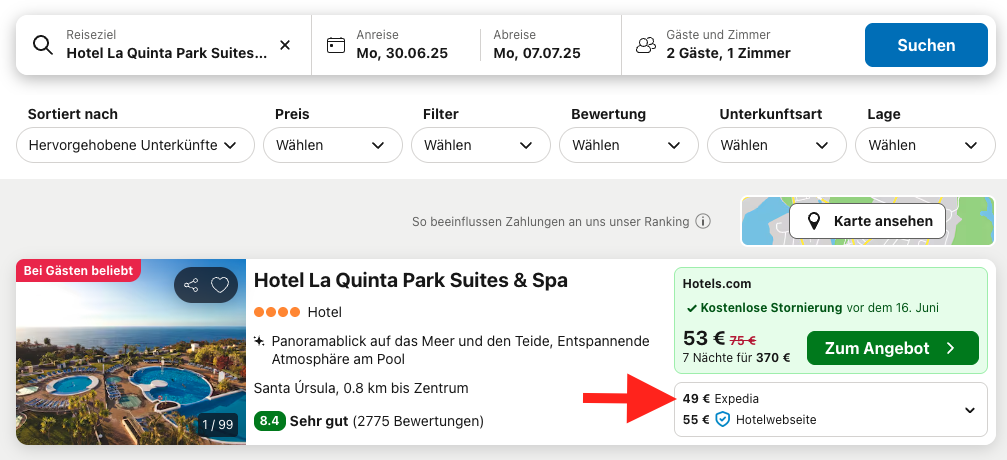Open the calendar icon for Anreise
This screenshot has width=1007, height=460.
point(336,45)
